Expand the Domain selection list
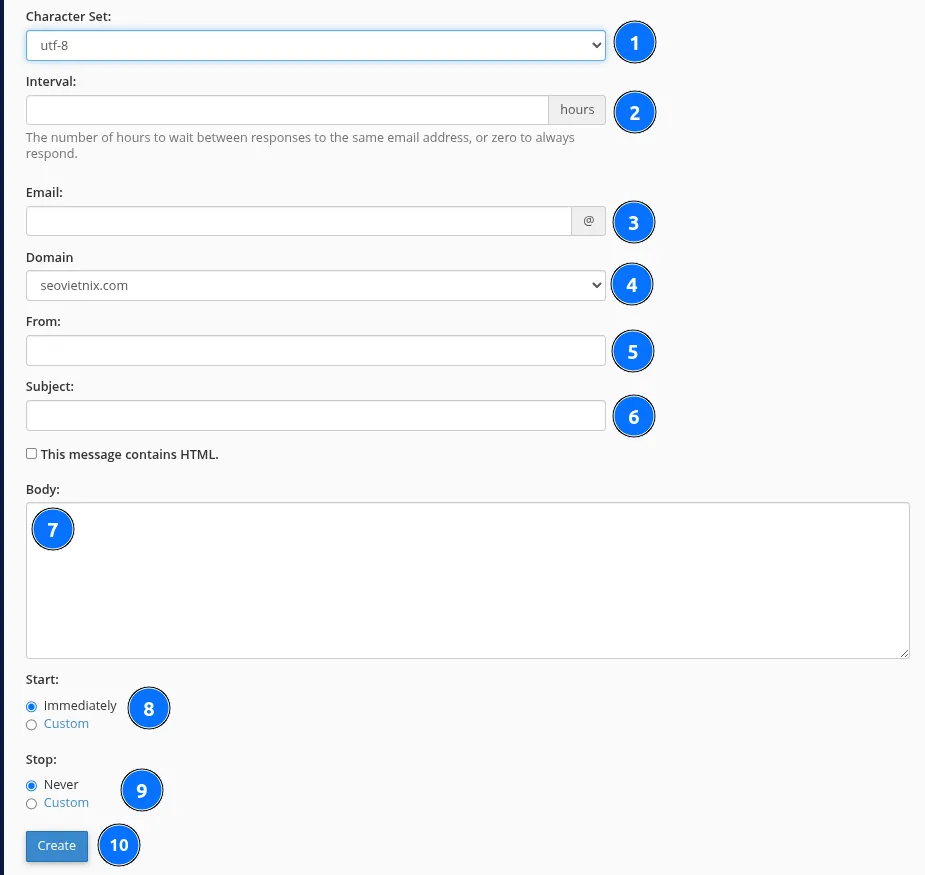The image size is (925, 875). click(596, 285)
